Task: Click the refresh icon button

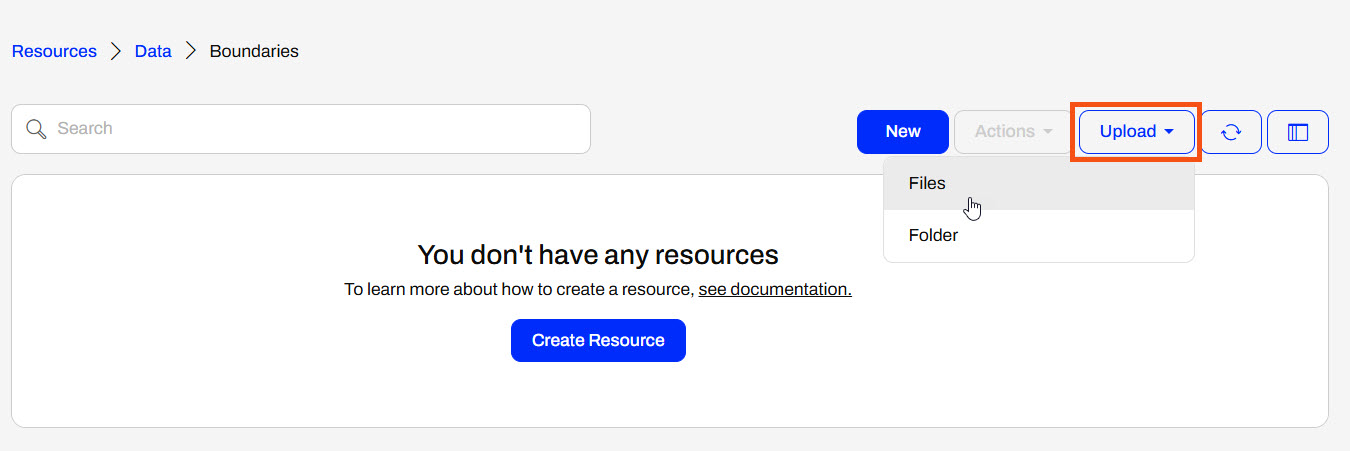Action: (1231, 132)
